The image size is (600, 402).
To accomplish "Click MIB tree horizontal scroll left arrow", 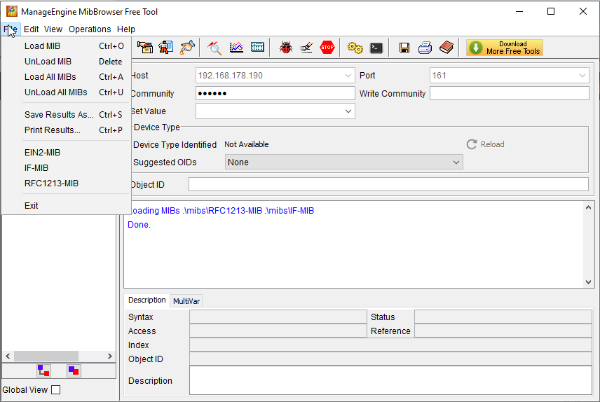I will tap(8, 356).
